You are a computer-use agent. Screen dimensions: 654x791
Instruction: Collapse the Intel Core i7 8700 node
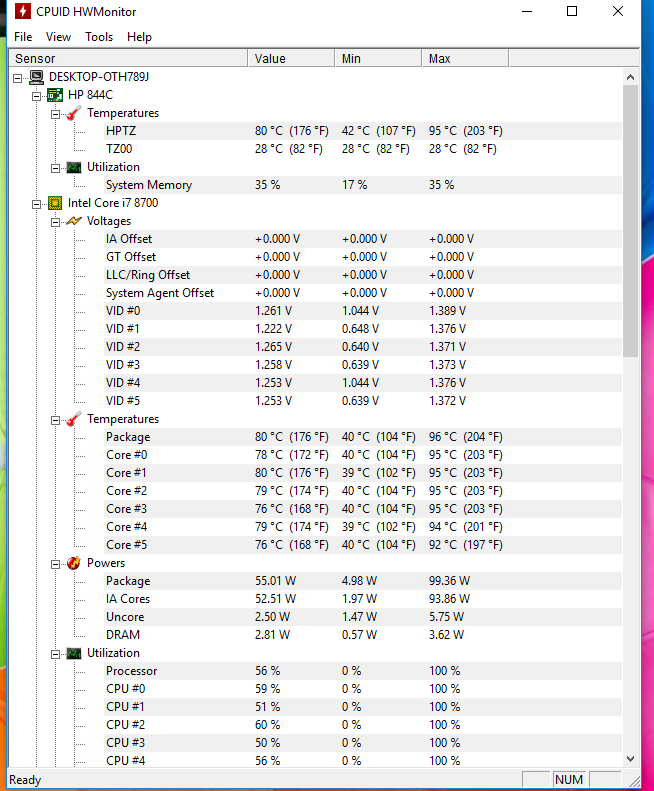(x=36, y=204)
